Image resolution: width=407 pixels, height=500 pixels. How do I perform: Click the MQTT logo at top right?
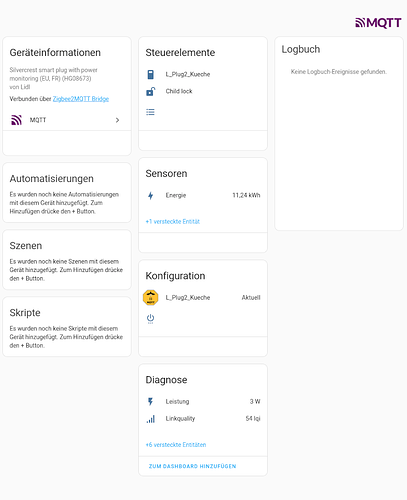(378, 23)
